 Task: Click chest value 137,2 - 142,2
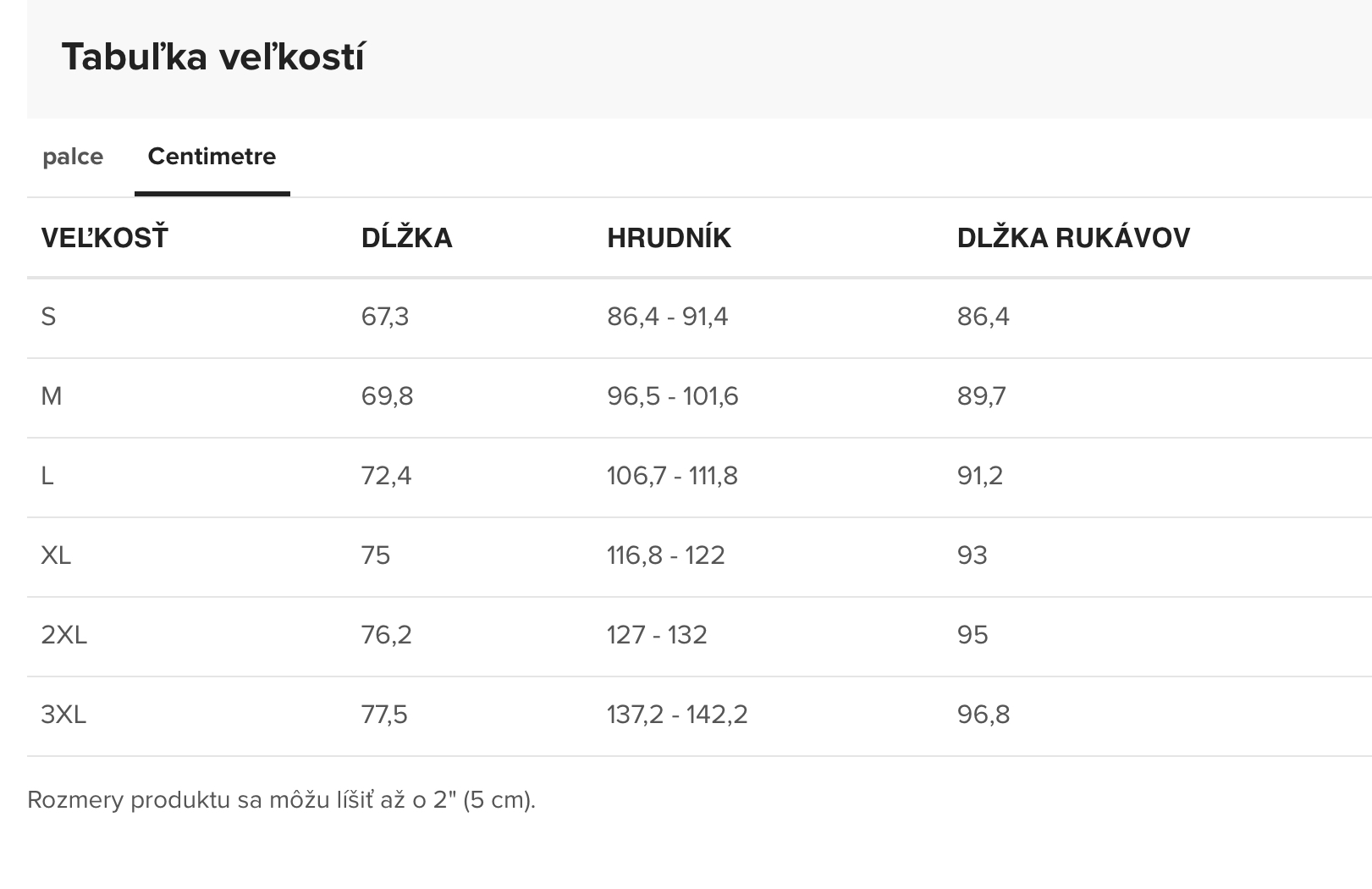click(677, 715)
